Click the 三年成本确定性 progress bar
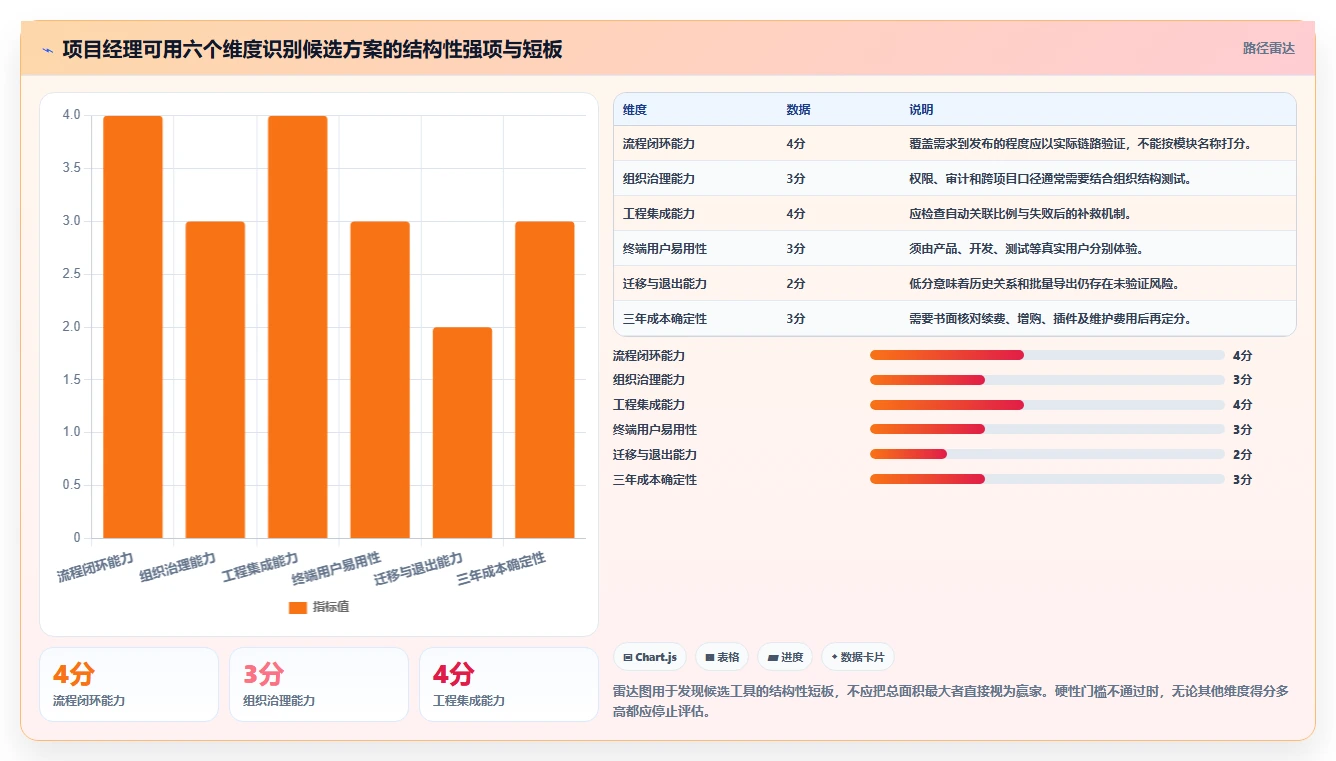The width and height of the screenshot is (1336, 761). [1047, 479]
